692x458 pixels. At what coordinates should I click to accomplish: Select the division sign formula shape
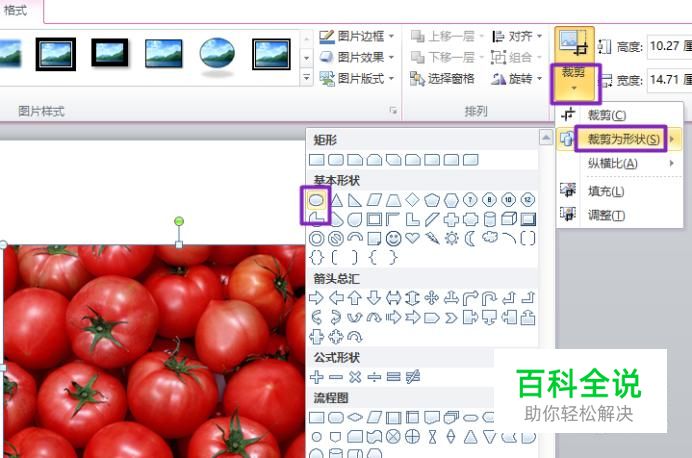(374, 377)
